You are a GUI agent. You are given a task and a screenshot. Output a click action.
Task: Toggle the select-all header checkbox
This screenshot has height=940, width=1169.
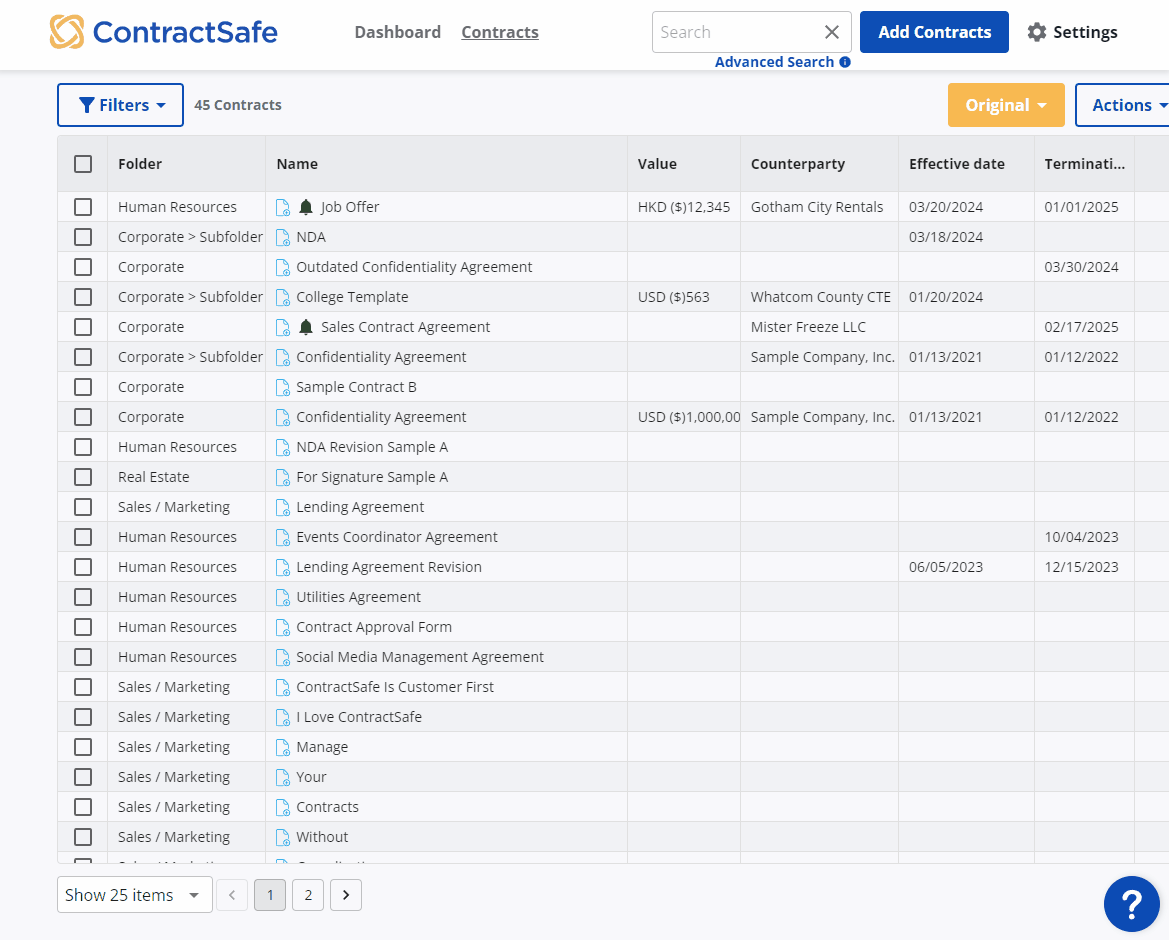tap(83, 164)
